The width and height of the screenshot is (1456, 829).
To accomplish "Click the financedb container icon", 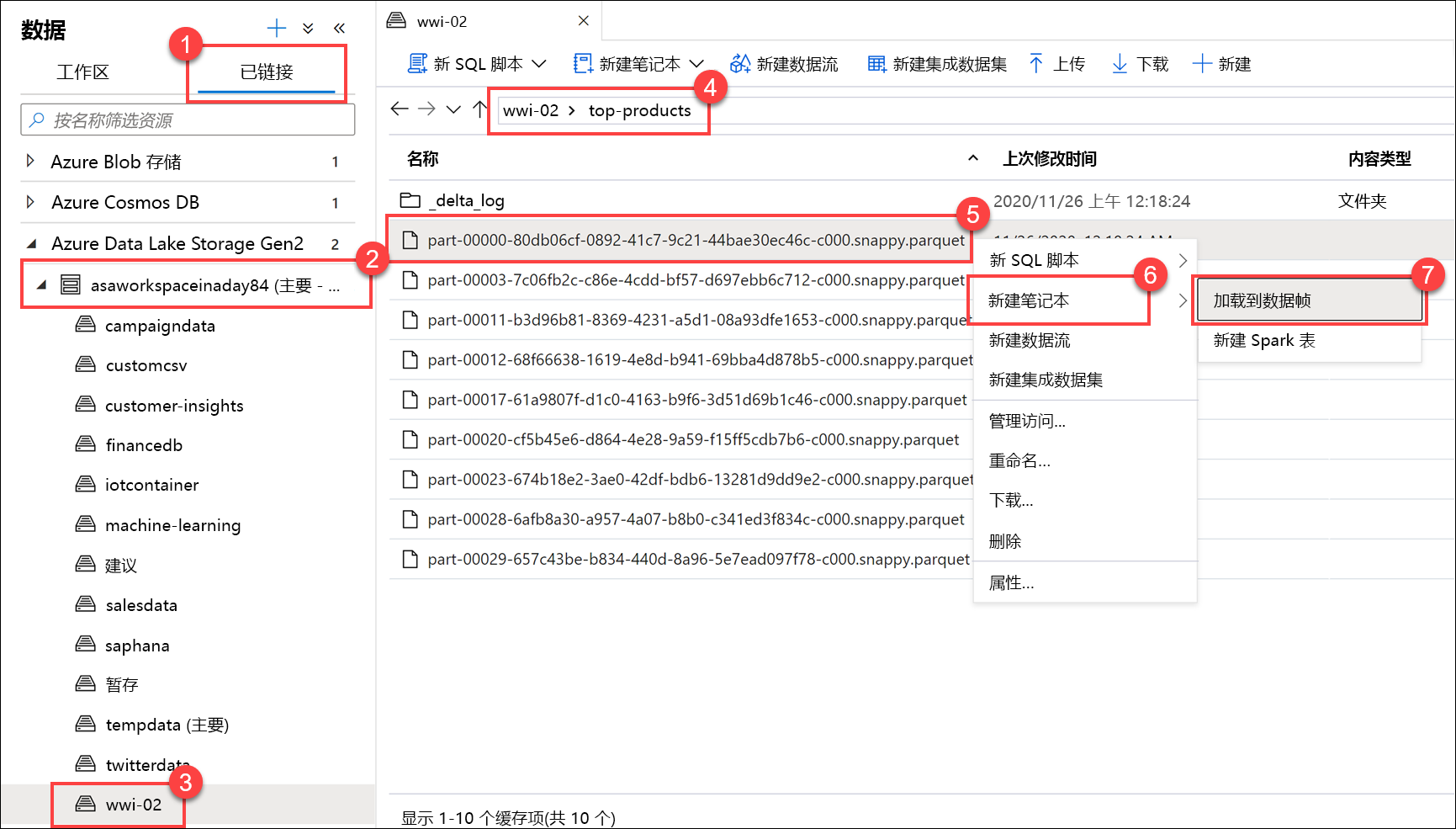I will point(86,444).
